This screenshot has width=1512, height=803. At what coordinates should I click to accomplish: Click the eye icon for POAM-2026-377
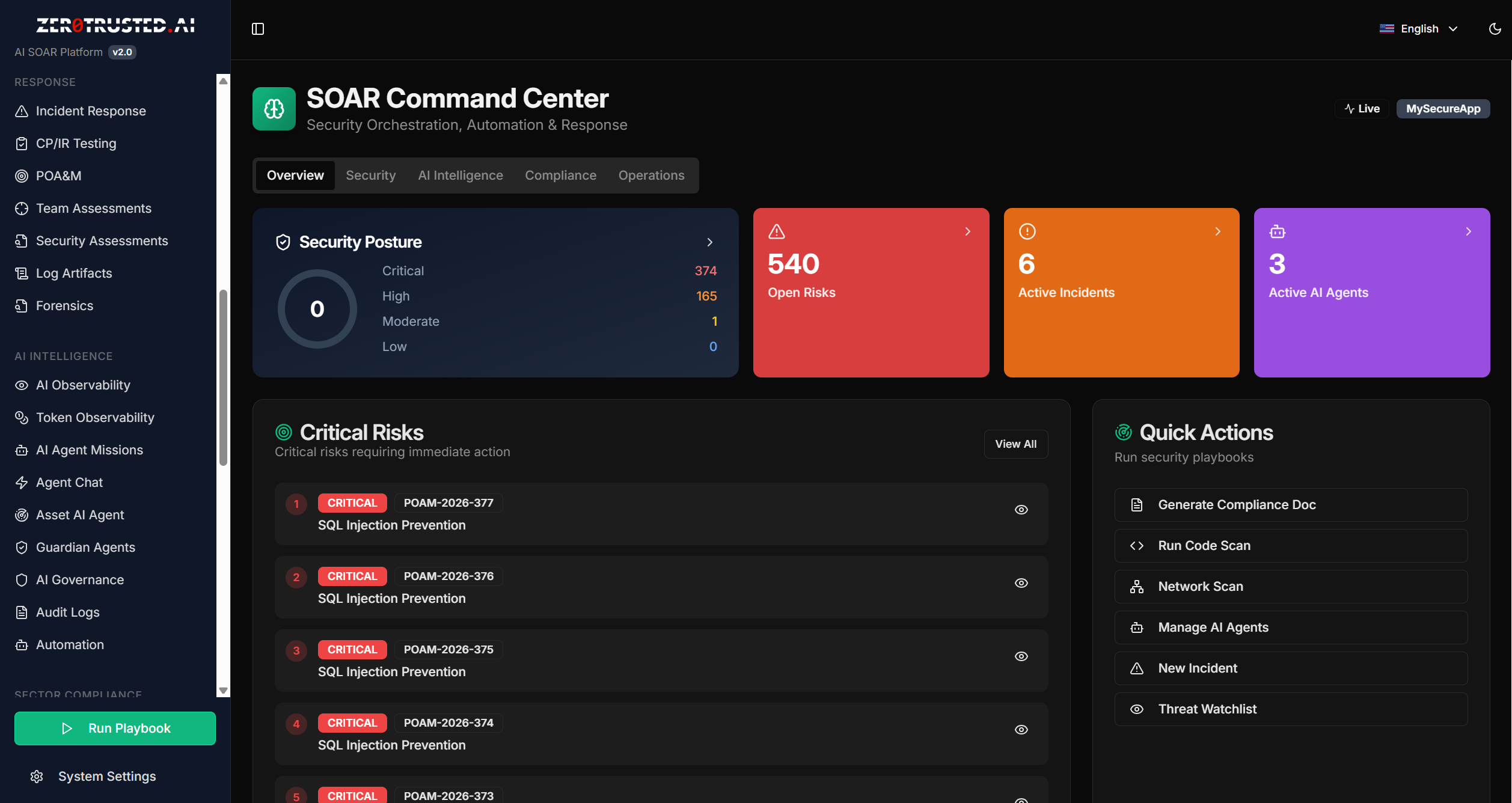click(1021, 510)
